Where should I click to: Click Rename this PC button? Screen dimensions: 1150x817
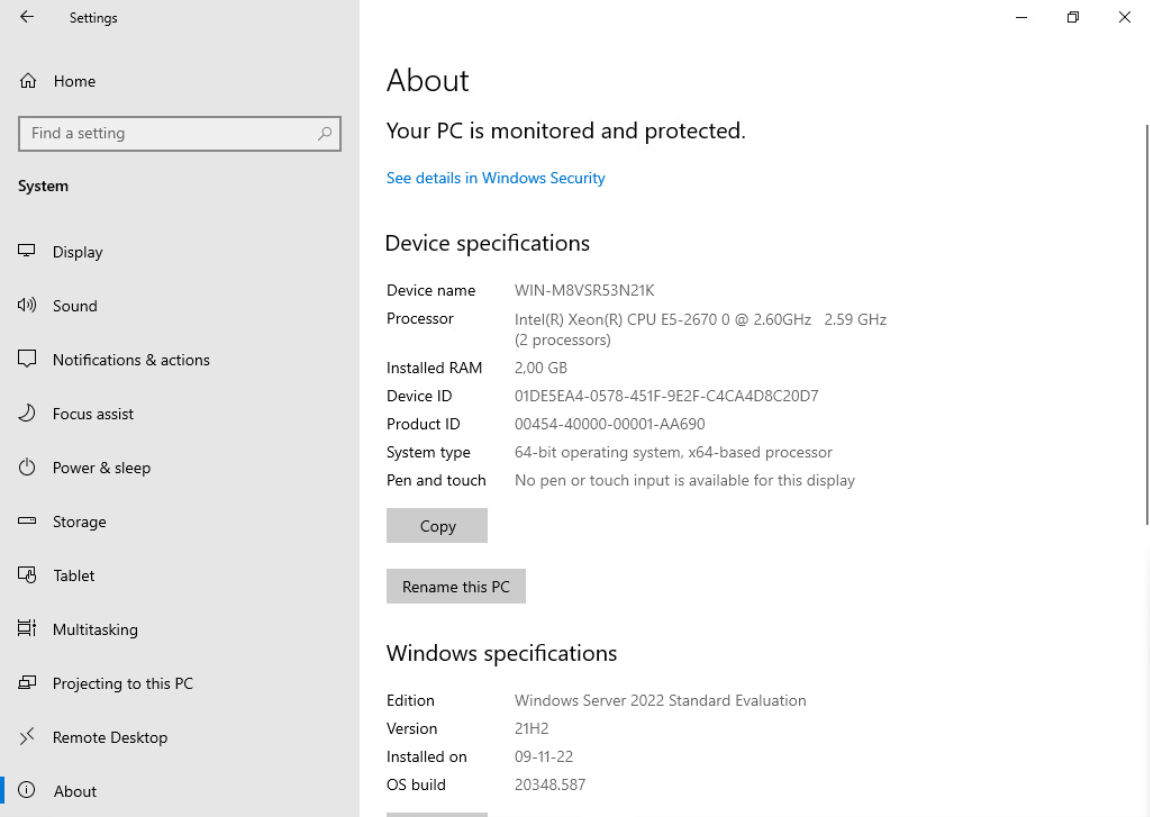[x=456, y=587]
